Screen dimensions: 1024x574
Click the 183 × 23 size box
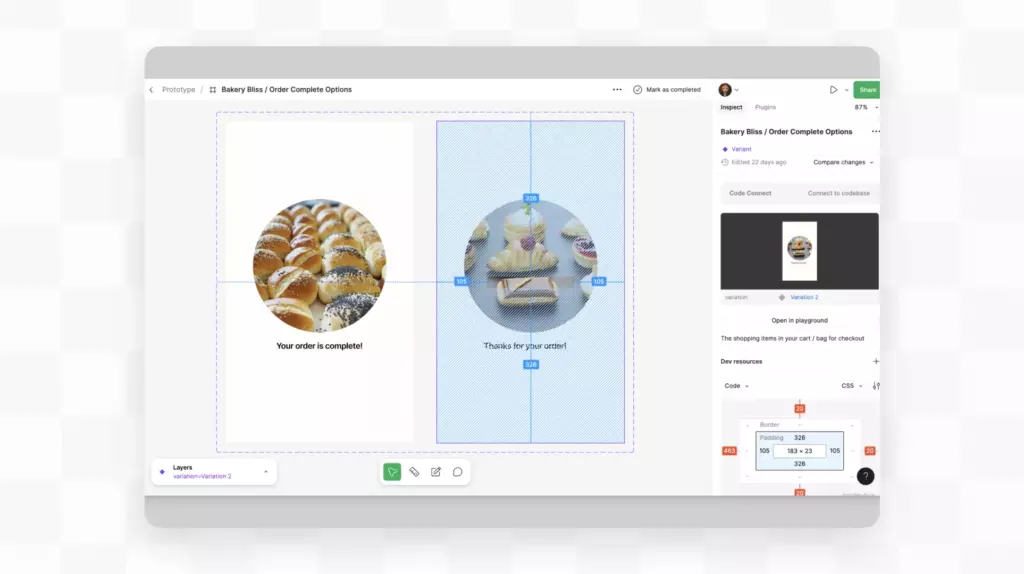coord(799,451)
